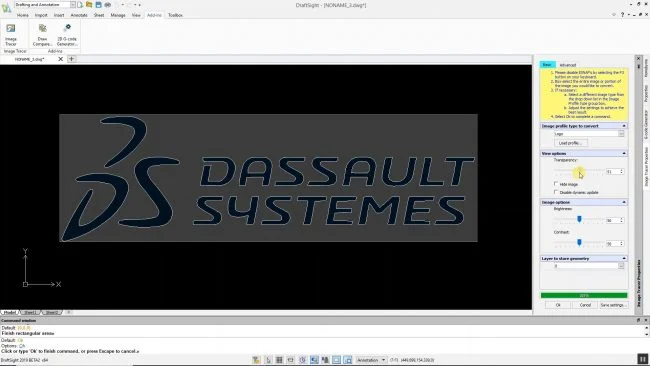This screenshot has width=650, height=366.
Task: Launch the Image Tracer tool
Action: 11,35
